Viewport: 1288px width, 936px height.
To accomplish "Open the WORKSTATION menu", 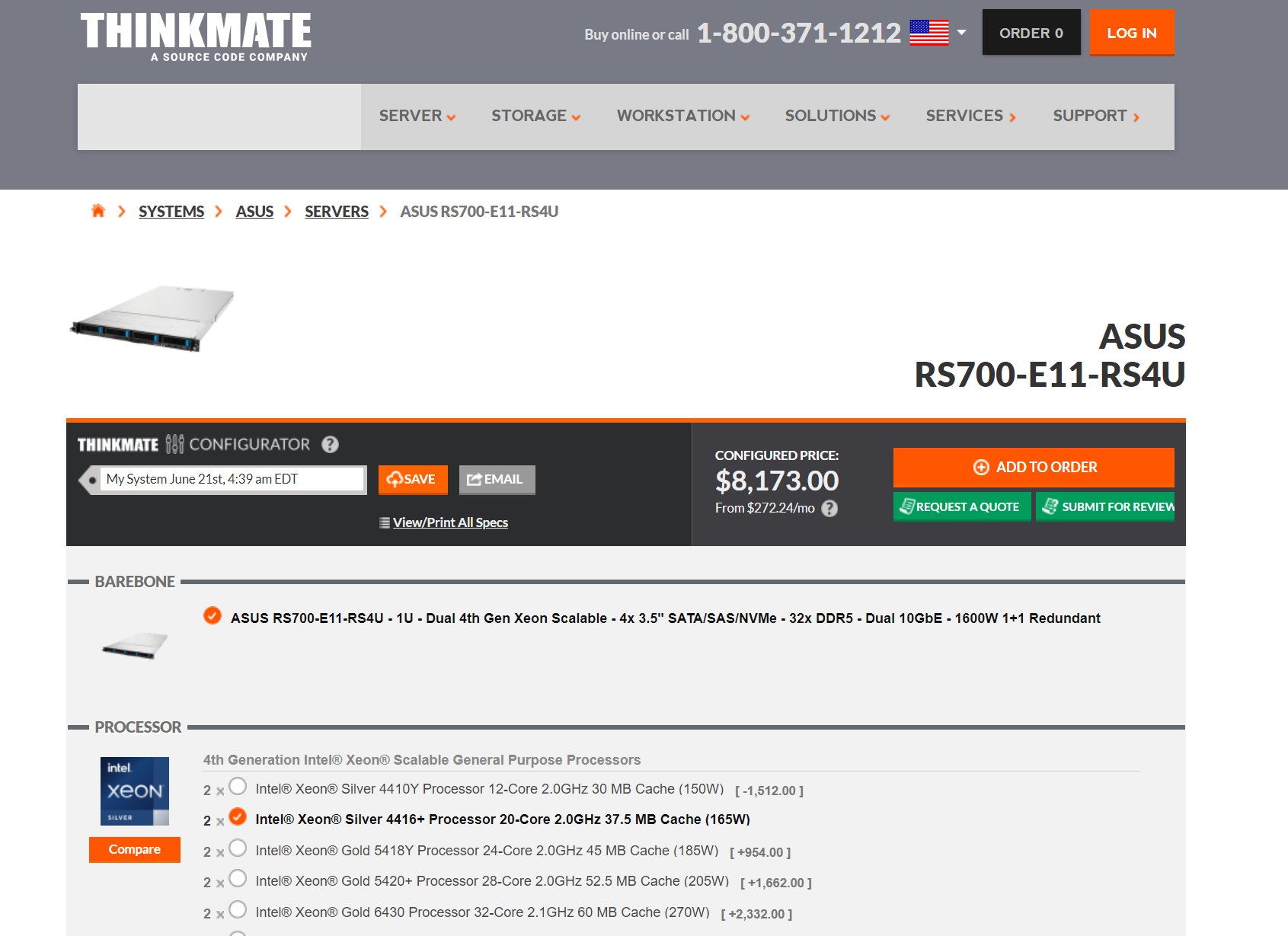I will (x=683, y=116).
